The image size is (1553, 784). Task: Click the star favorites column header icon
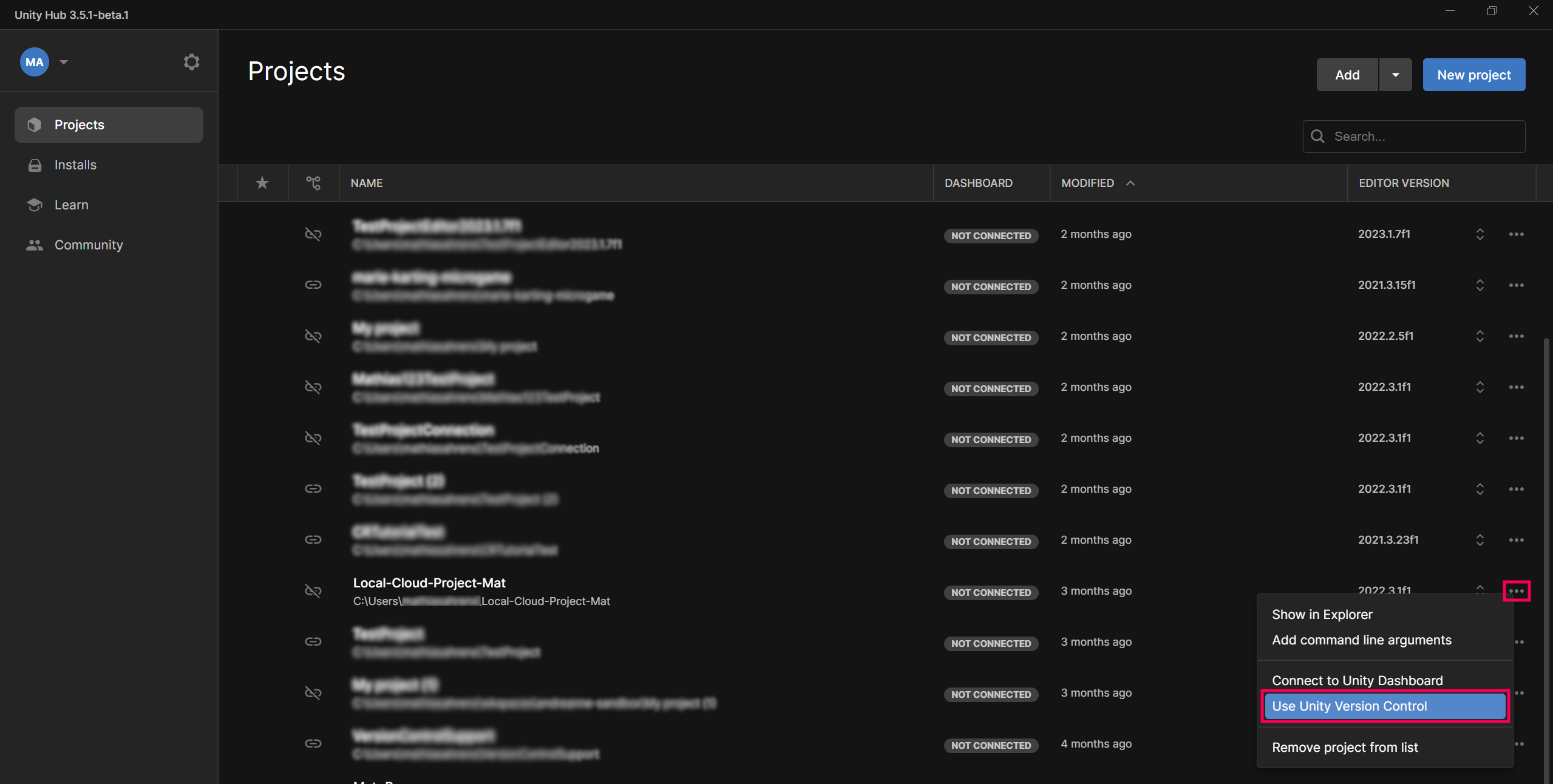pyautogui.click(x=262, y=183)
